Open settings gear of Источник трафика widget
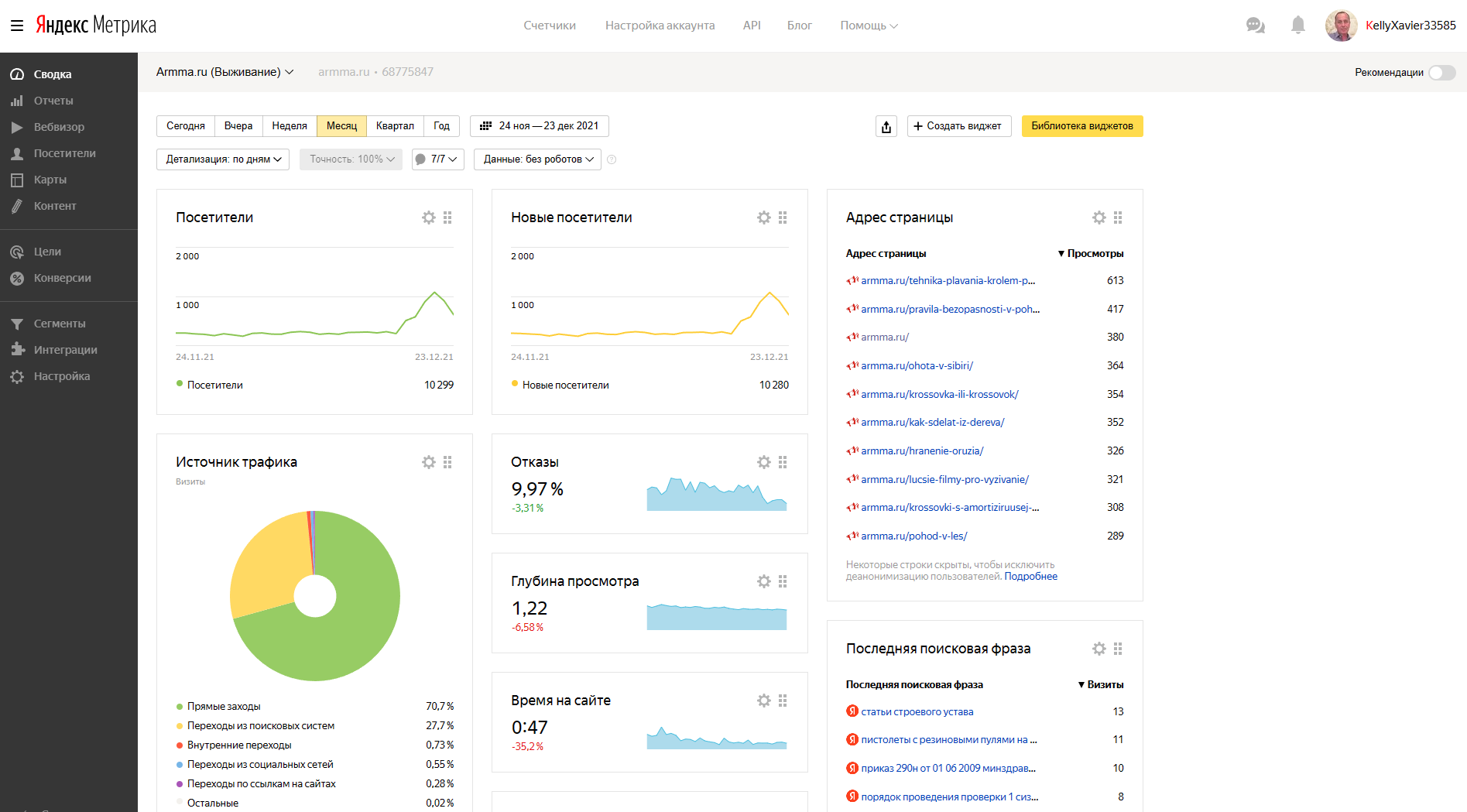This screenshot has width=1467, height=812. 428,462
